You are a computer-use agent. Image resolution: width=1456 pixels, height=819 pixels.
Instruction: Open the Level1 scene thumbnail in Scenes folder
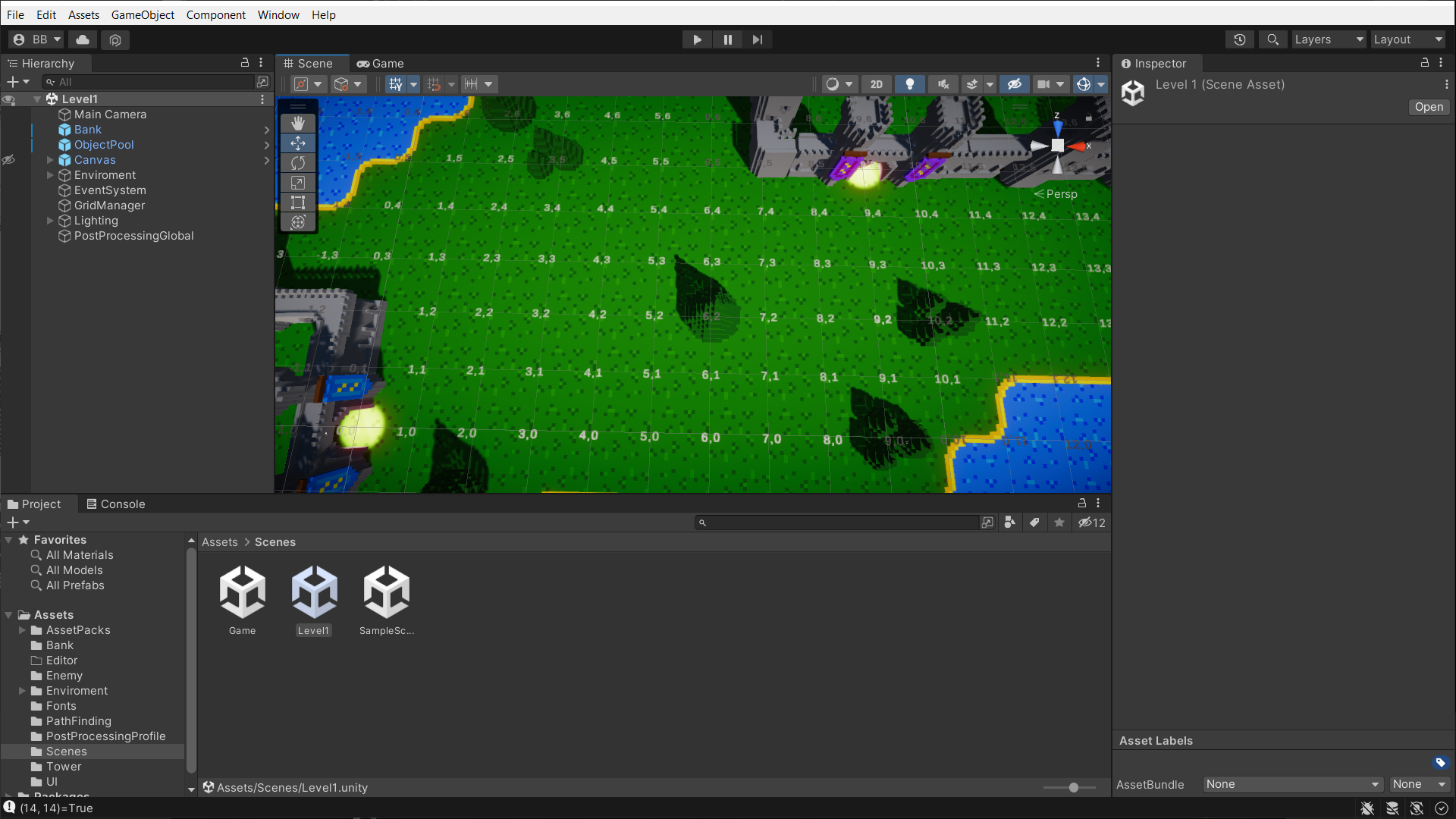point(314,592)
